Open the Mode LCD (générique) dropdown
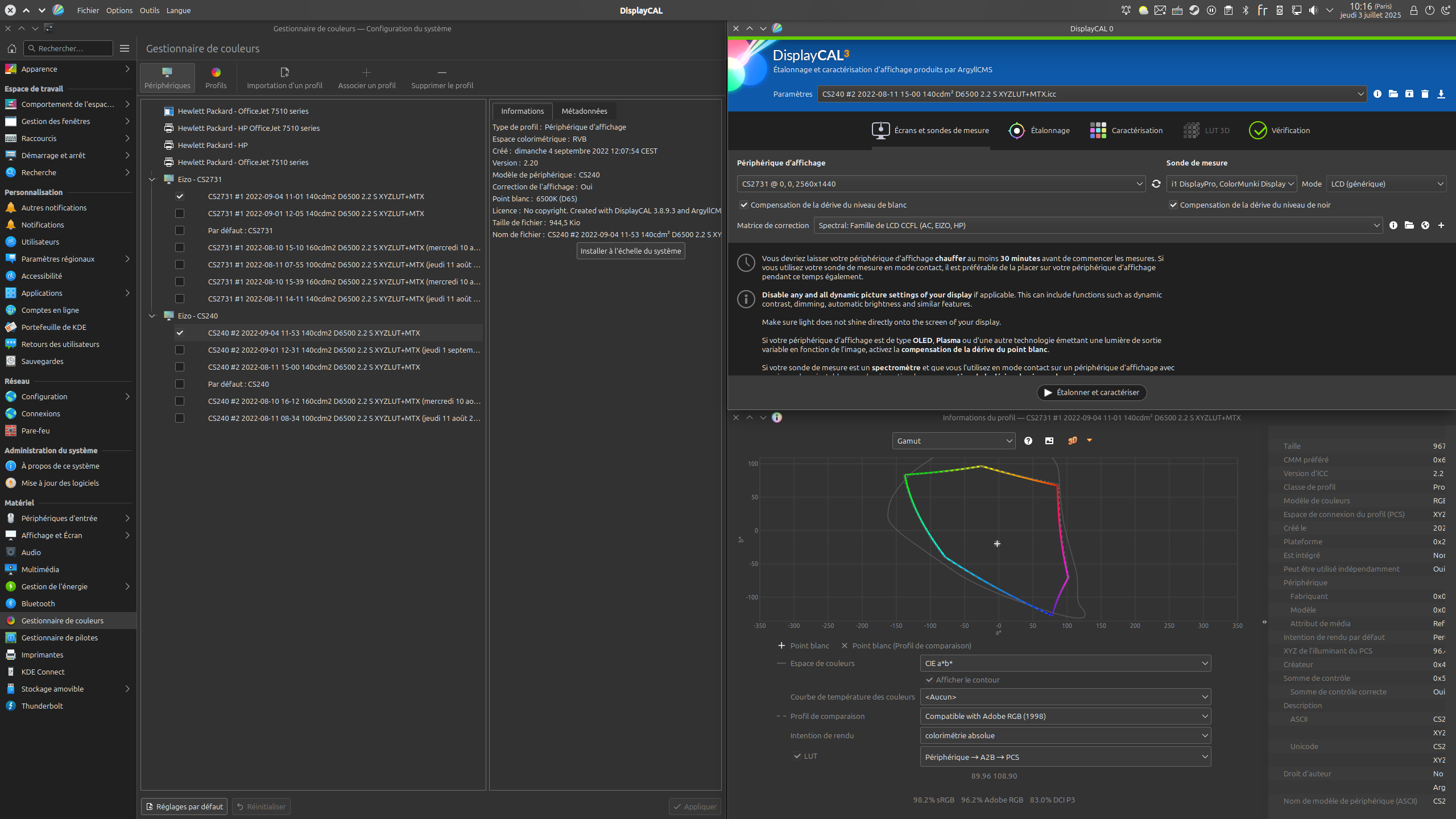 pyautogui.click(x=1386, y=184)
